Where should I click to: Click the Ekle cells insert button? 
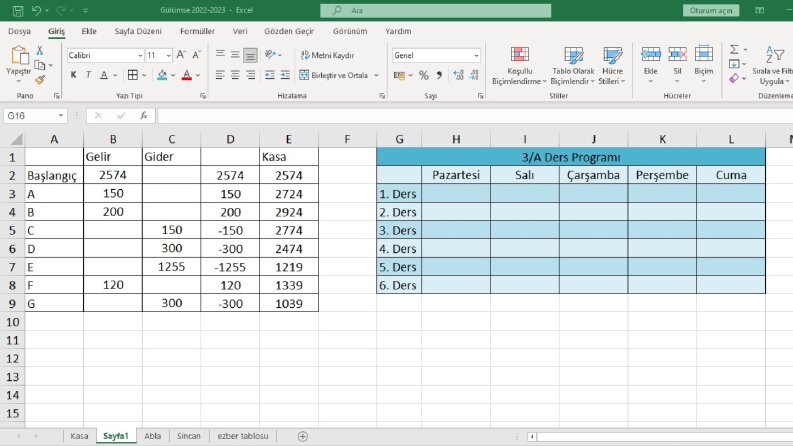650,65
